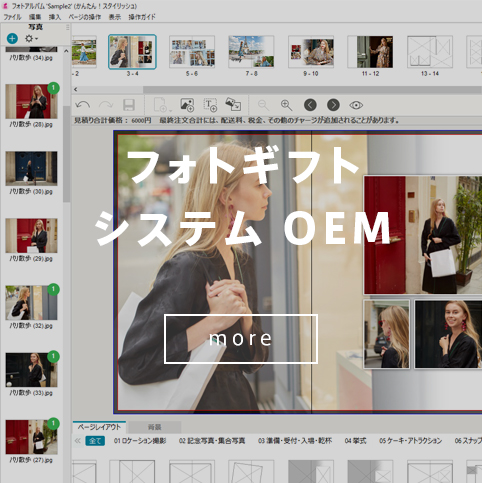Open the ページの操作 menu
This screenshot has width=482, height=483.
click(x=85, y=17)
